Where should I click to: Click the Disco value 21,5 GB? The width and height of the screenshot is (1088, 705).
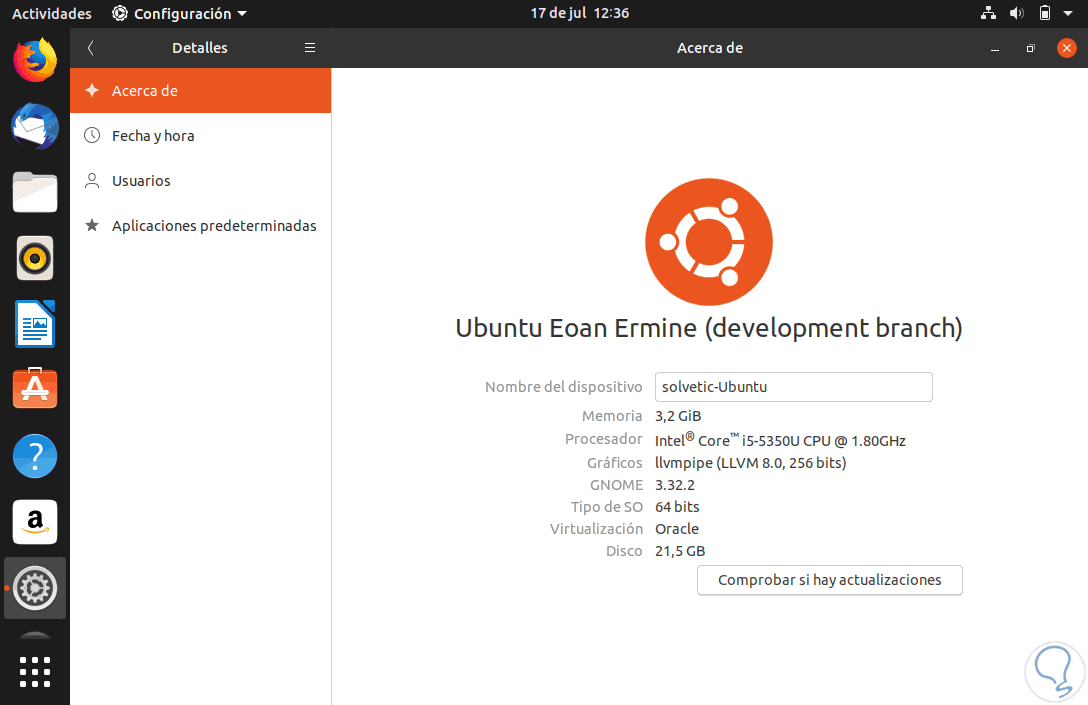pyautogui.click(x=680, y=551)
